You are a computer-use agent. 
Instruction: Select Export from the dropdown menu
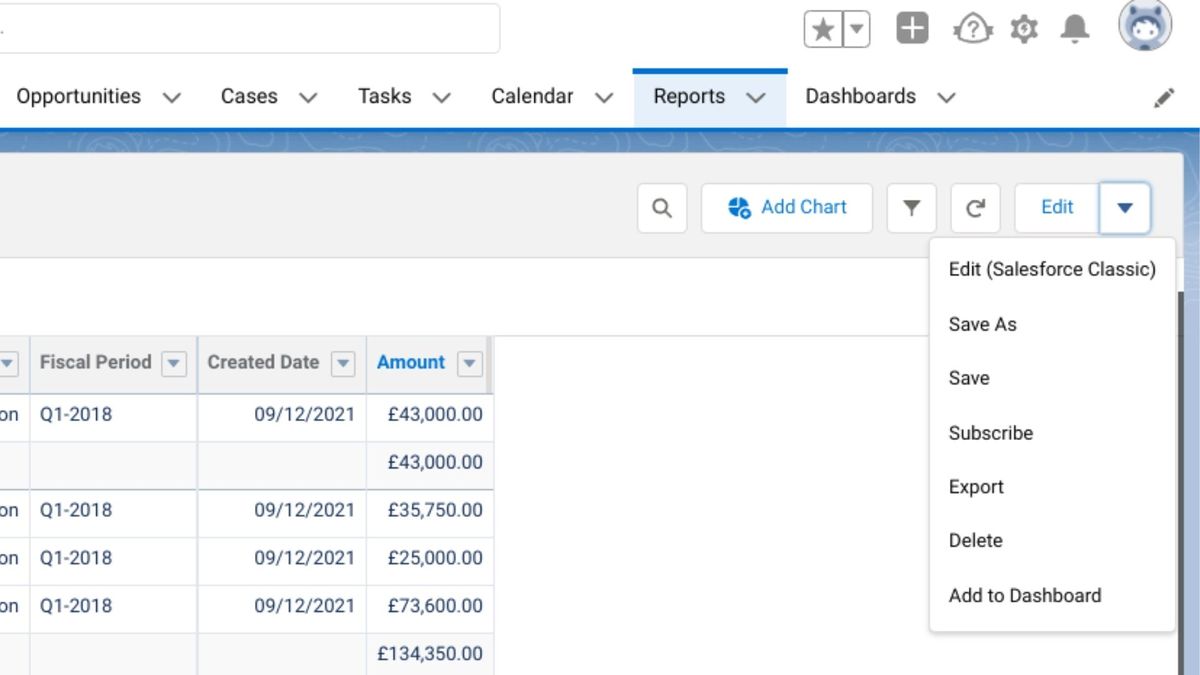click(975, 487)
